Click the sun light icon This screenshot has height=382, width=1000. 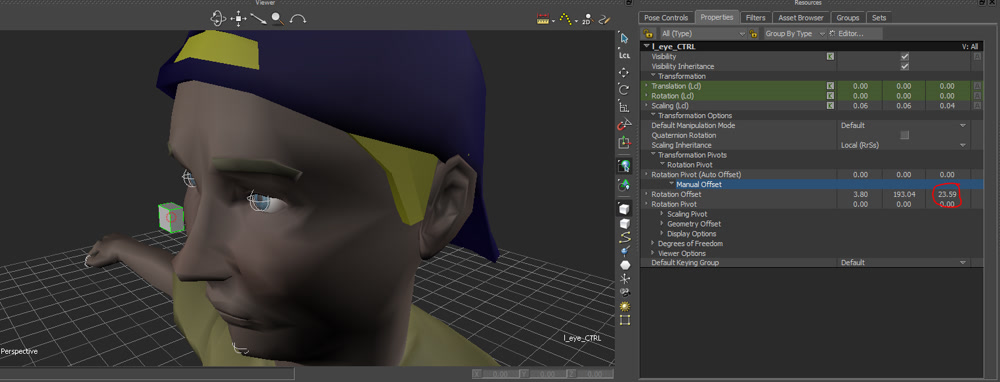[x=624, y=306]
